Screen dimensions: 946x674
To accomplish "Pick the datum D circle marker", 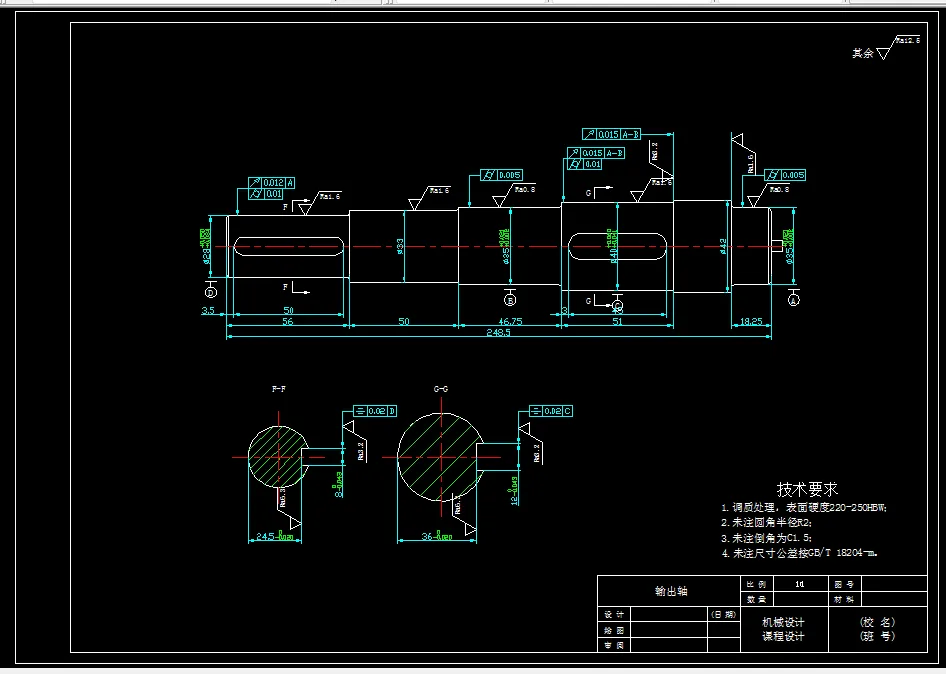I will tap(211, 293).
